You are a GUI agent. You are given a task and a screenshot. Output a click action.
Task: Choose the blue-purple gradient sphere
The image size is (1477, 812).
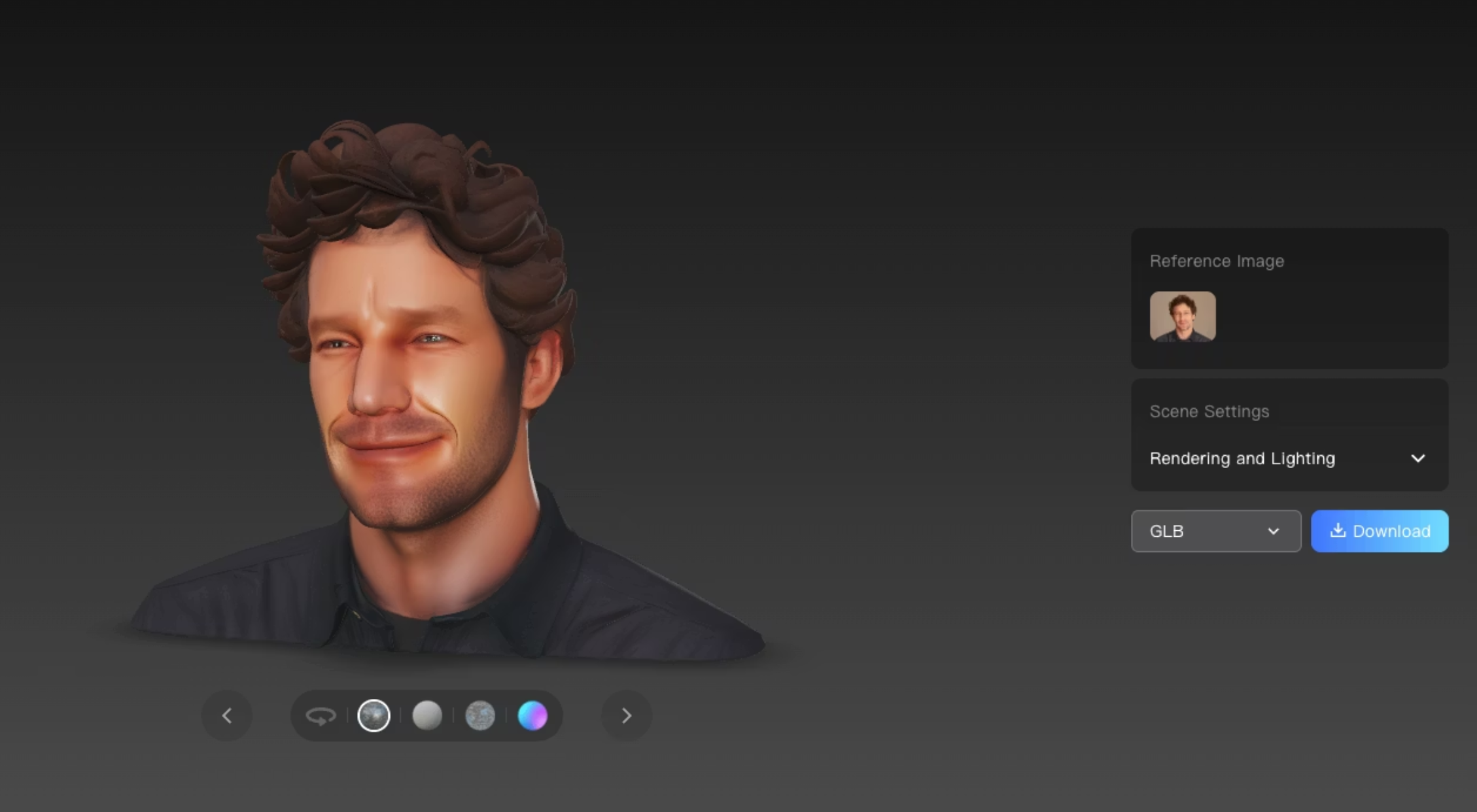click(532, 716)
